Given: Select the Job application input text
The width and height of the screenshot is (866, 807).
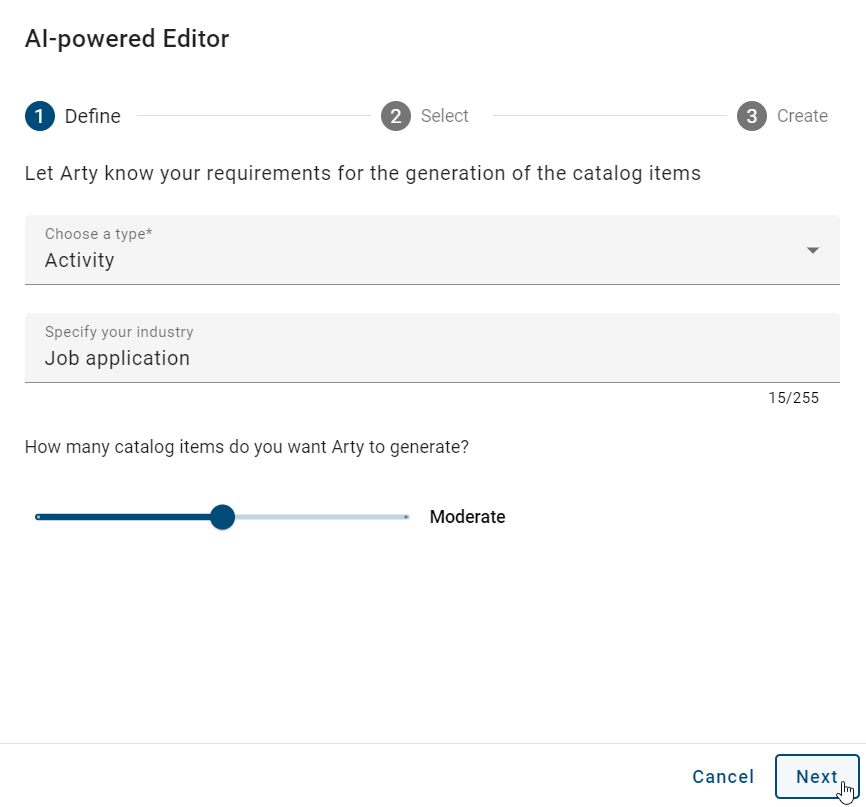Looking at the screenshot, I should coord(117,358).
